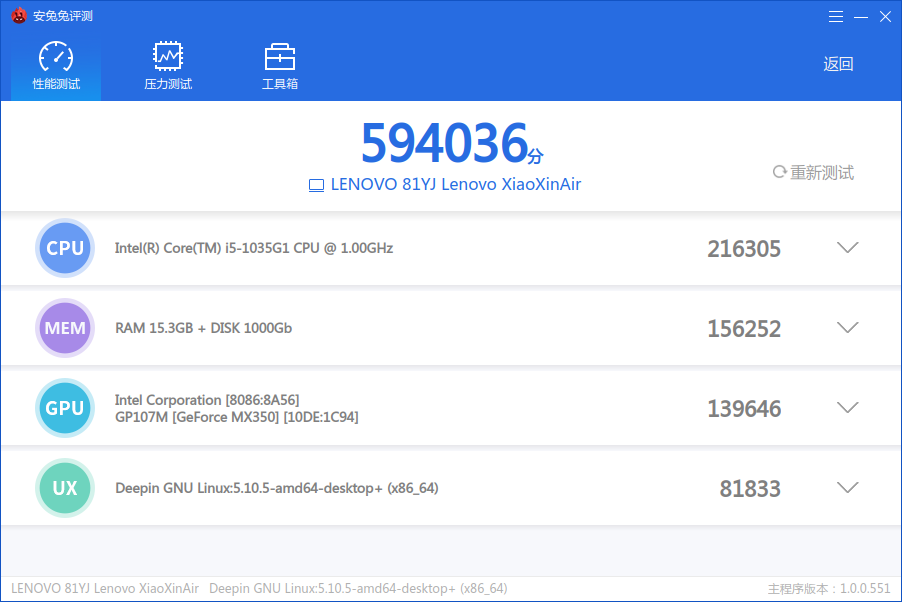Click the CPU score 216305
Screen dimensions: 902x602
[744, 249]
